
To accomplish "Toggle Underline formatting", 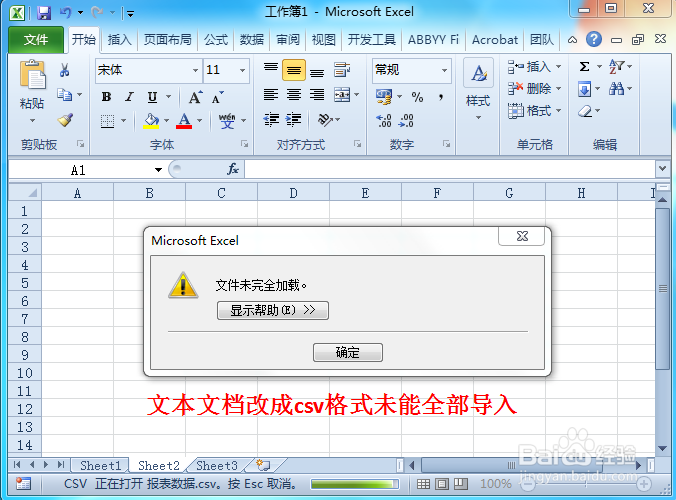I will click(152, 97).
